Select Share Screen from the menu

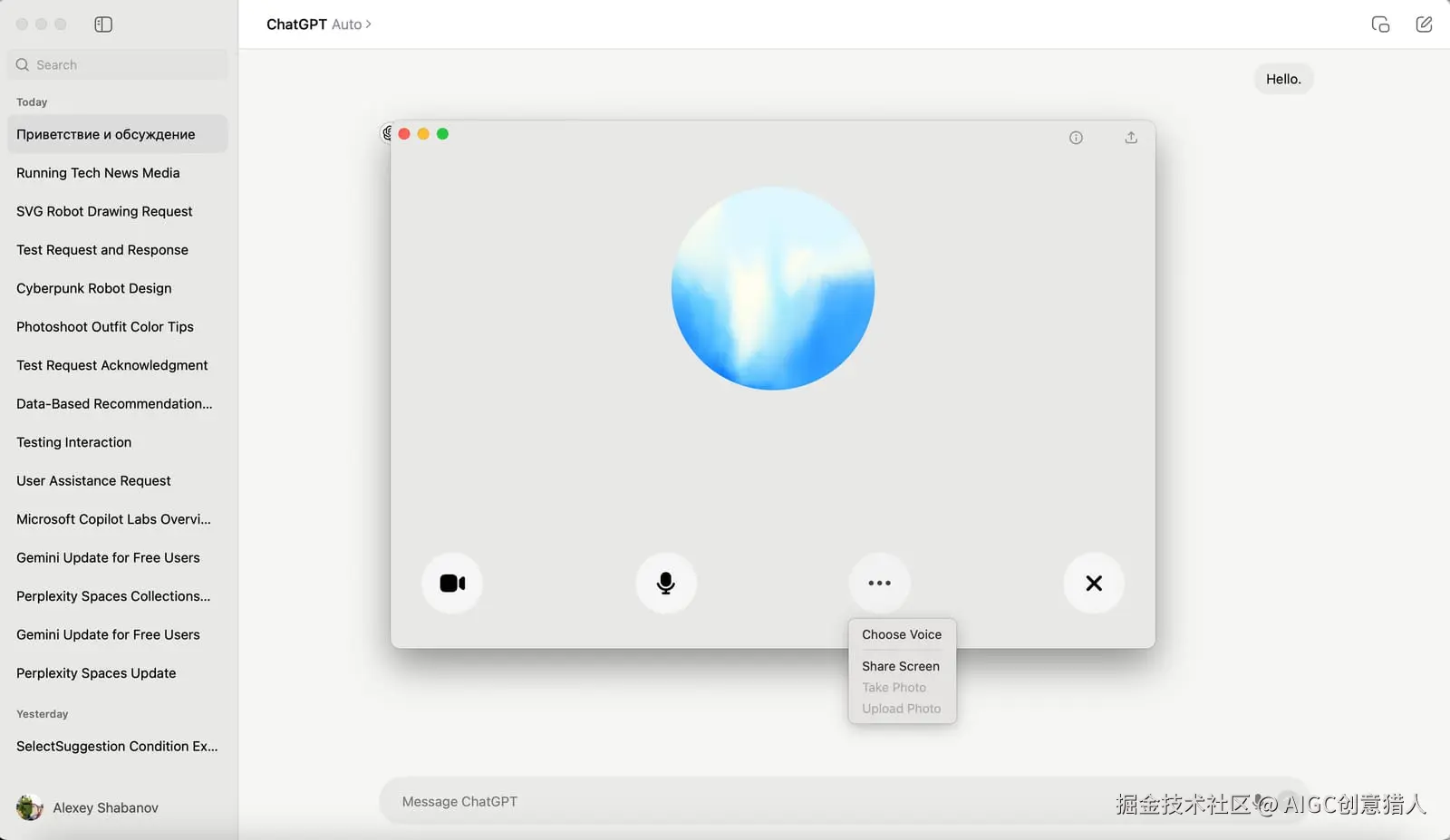click(902, 666)
